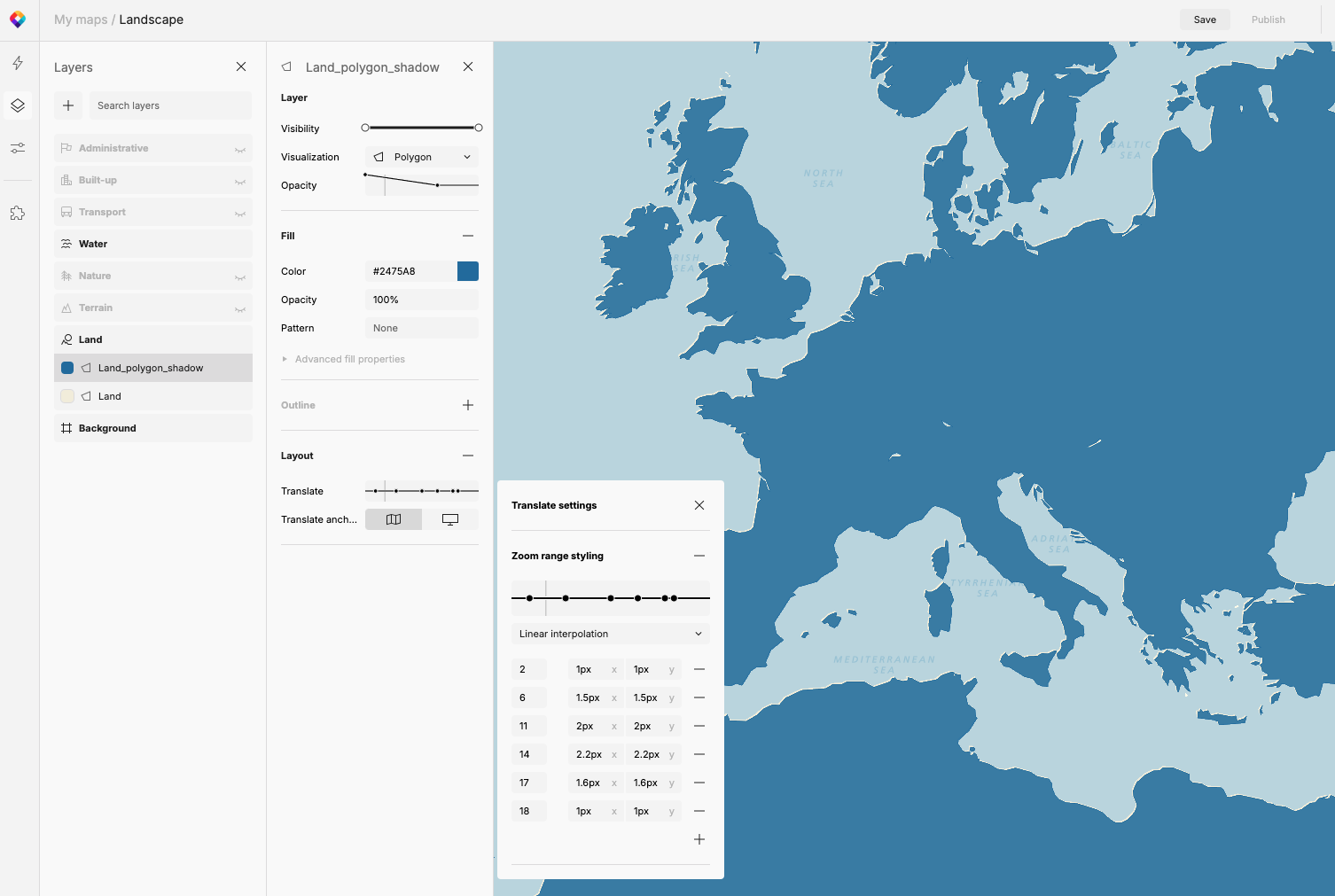The width and height of the screenshot is (1335, 896).
Task: Open the Water layer group
Action: (x=93, y=244)
